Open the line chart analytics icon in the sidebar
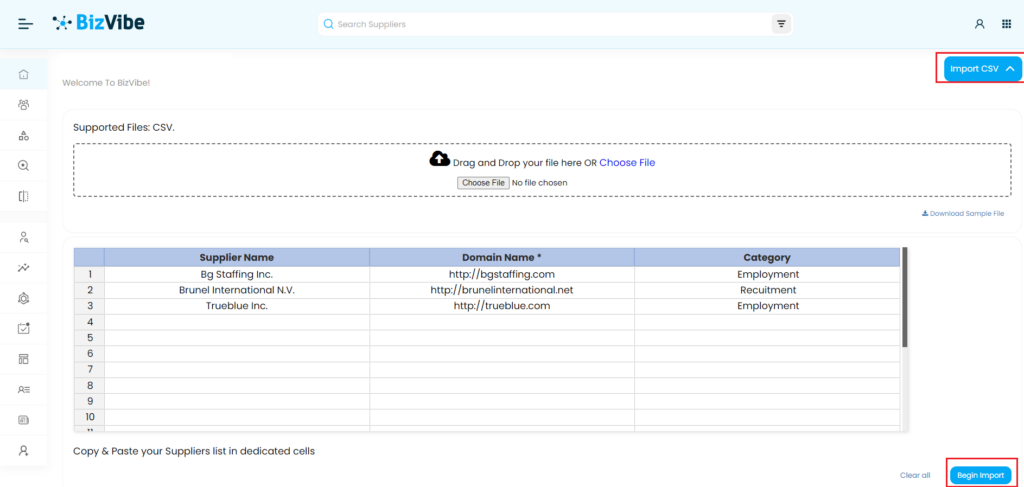 24,268
